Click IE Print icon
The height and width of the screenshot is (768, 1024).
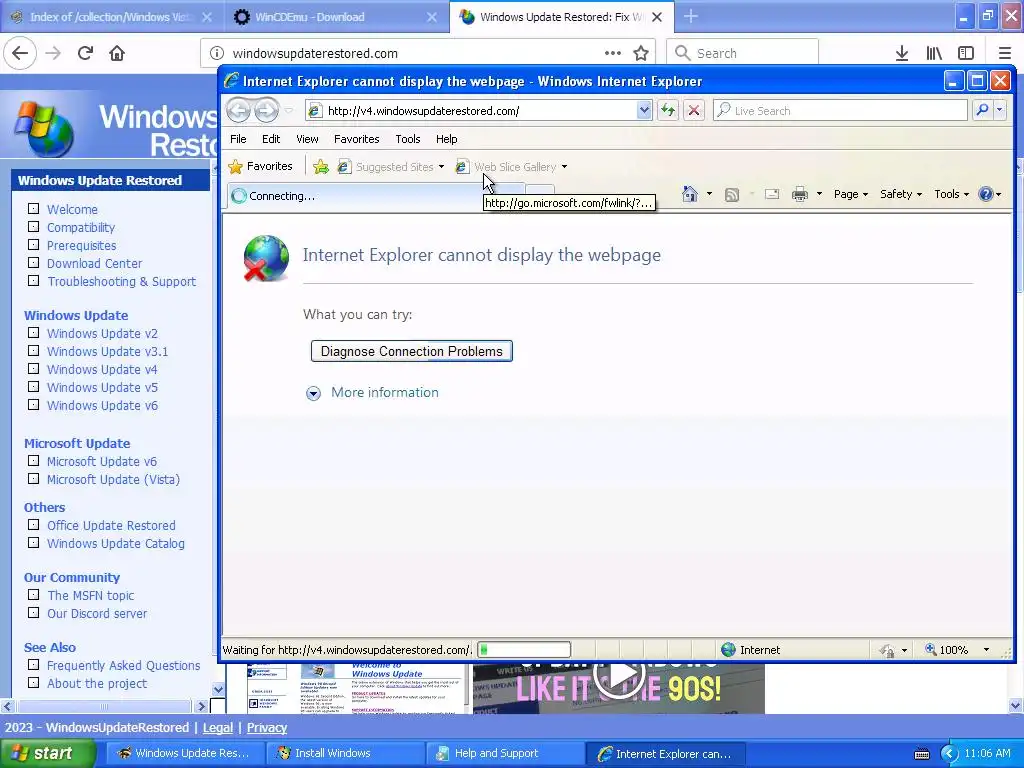coord(800,194)
